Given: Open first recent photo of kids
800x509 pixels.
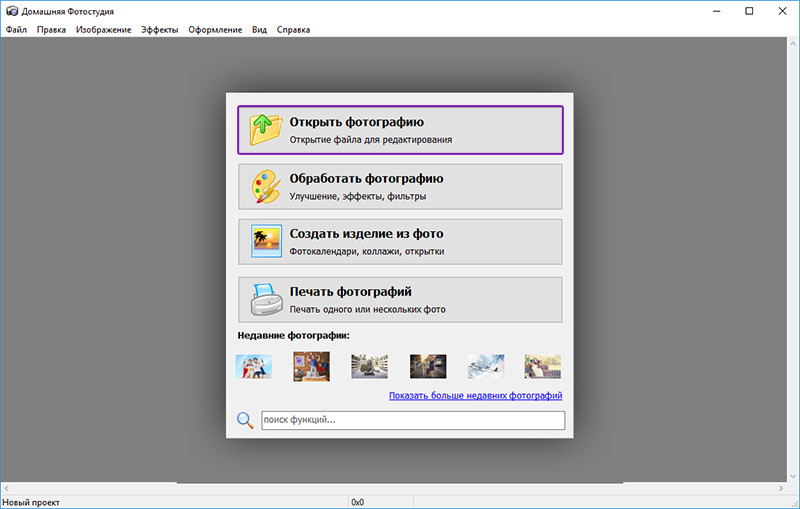Looking at the screenshot, I should (254, 366).
